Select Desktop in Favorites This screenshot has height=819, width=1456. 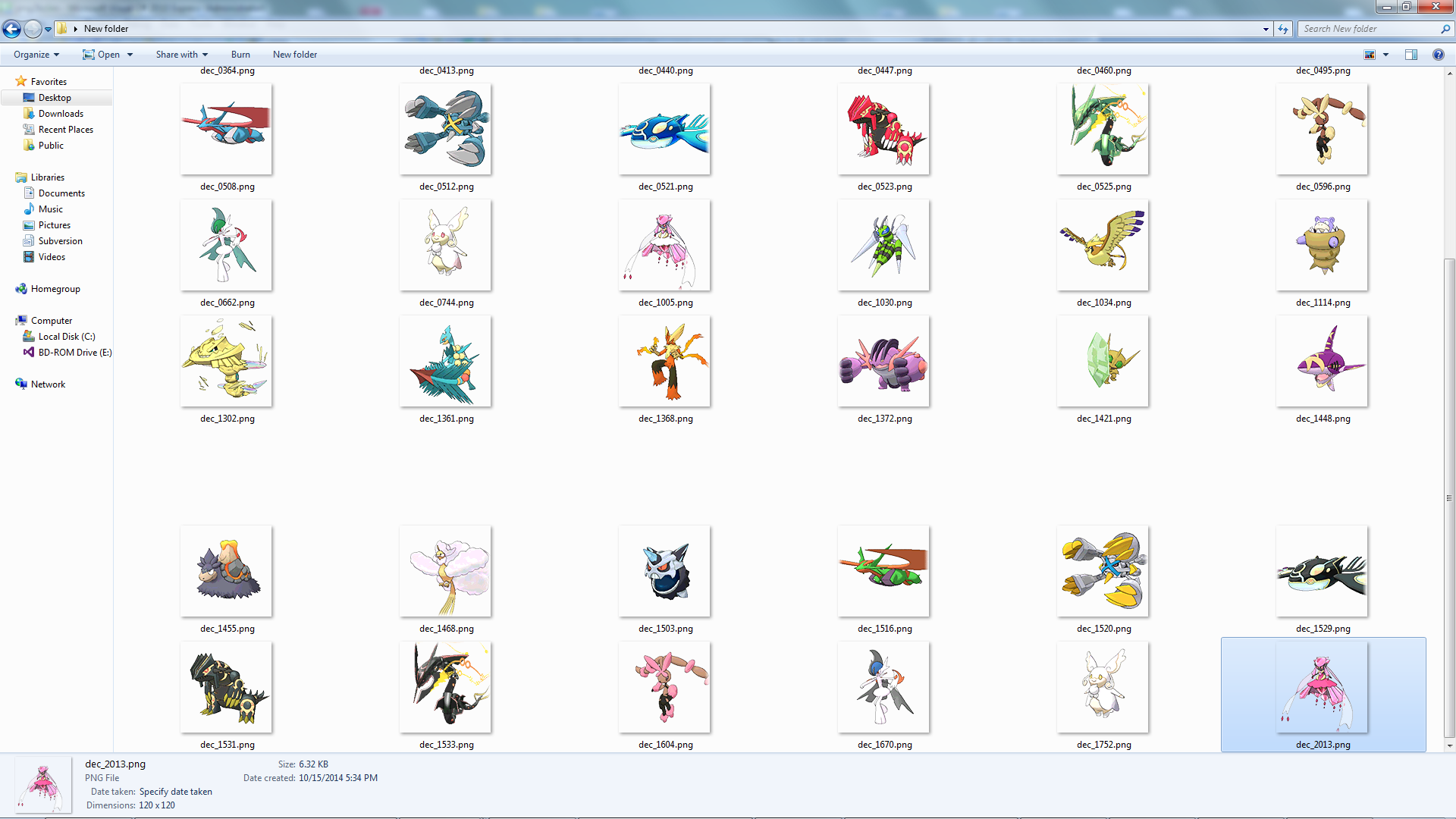pos(55,98)
